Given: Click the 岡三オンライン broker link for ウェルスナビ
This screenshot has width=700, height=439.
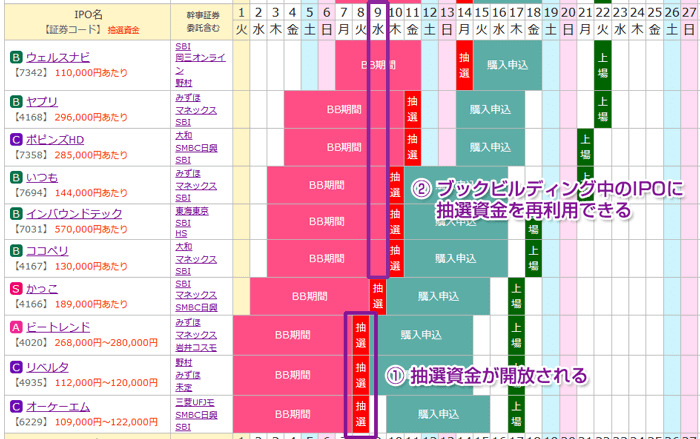Looking at the screenshot, I should point(200,63).
